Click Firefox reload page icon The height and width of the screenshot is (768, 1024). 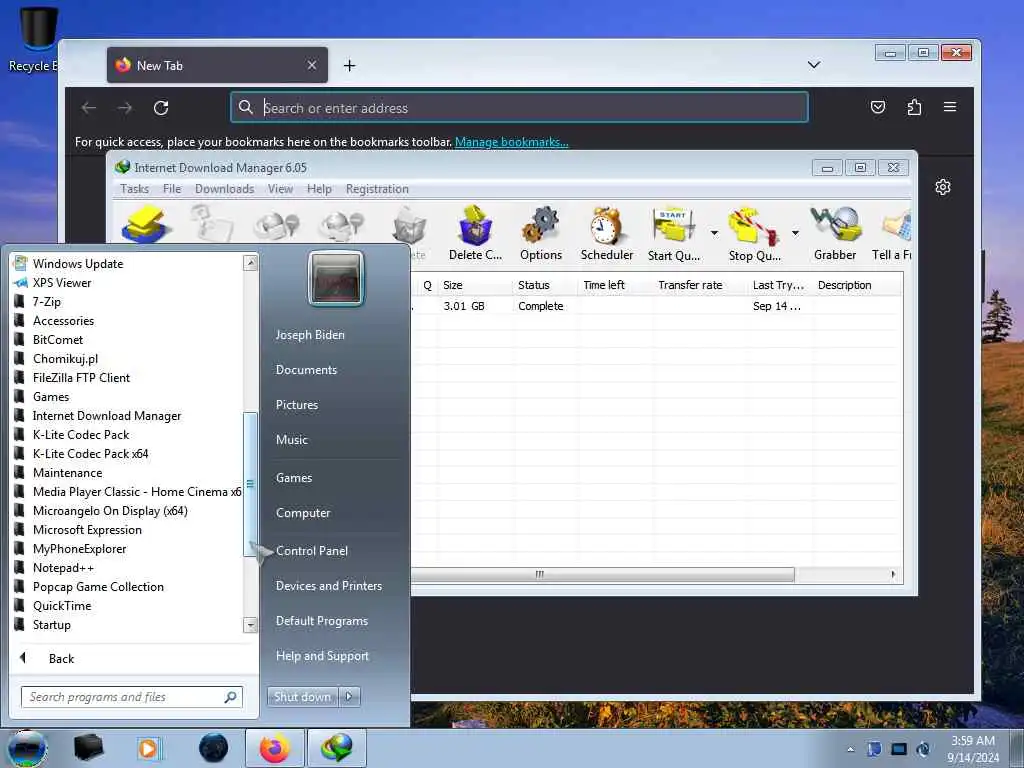[x=161, y=108]
